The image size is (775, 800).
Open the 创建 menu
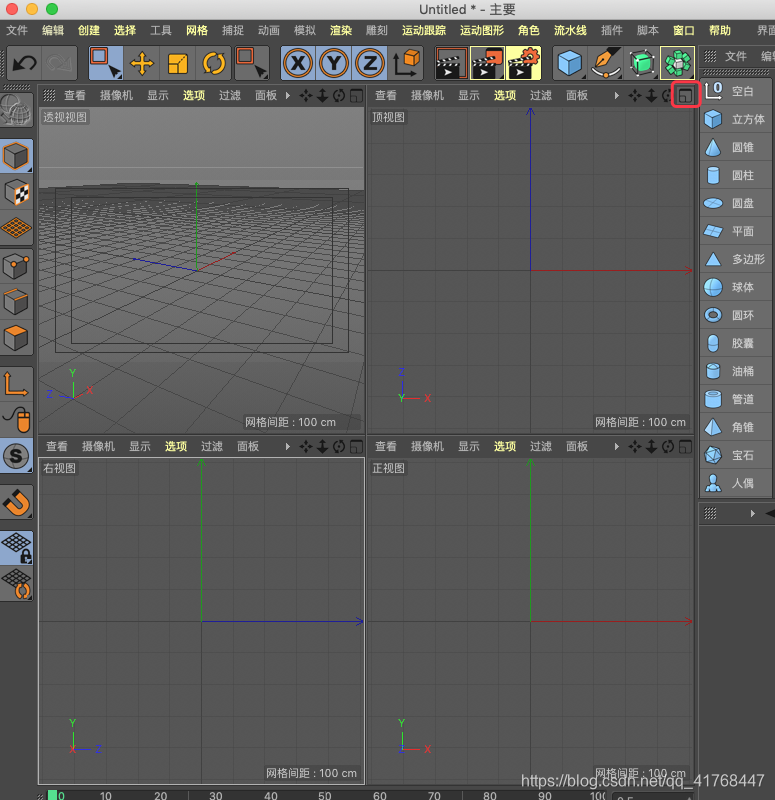(x=89, y=31)
